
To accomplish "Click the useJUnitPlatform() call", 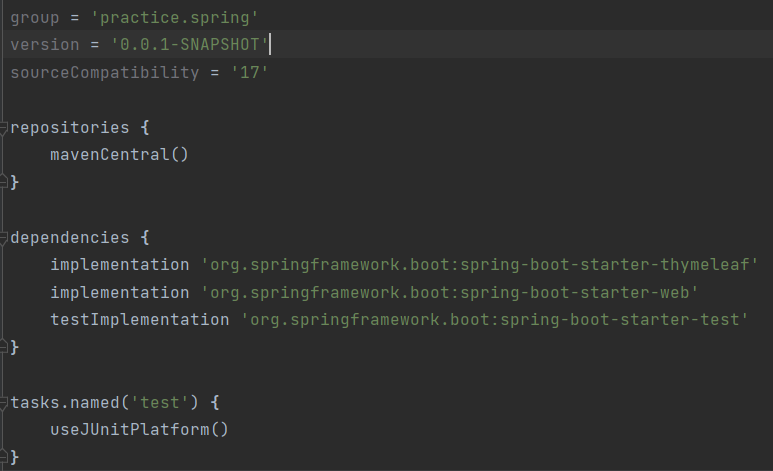I will click(x=140, y=430).
